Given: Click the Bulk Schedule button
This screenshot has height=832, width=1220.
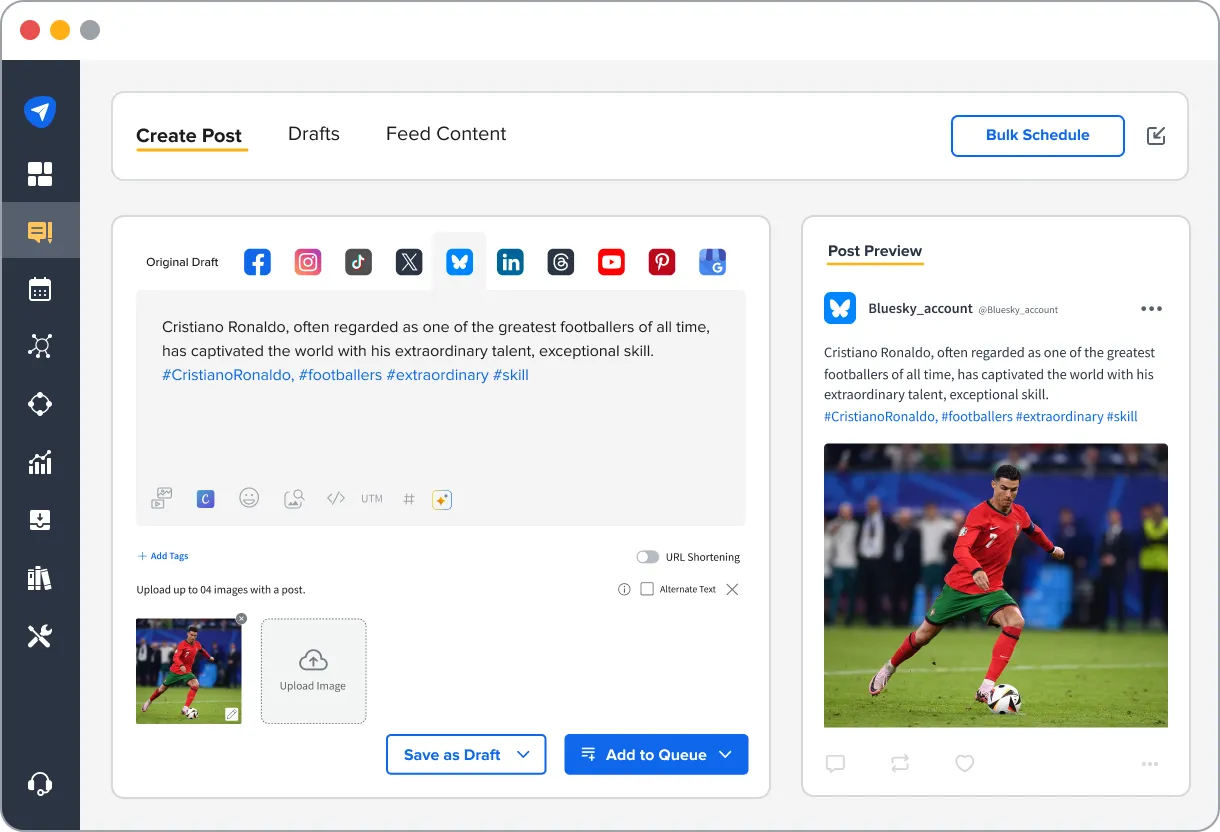Looking at the screenshot, I should point(1037,135).
